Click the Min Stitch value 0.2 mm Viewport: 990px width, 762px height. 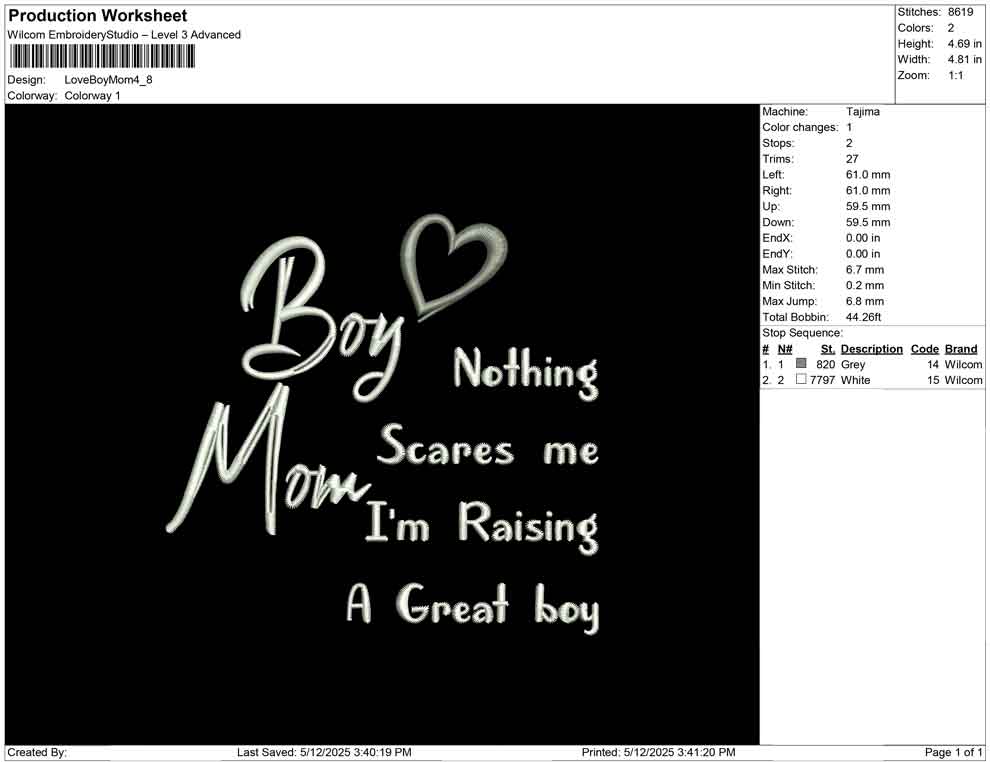(x=864, y=285)
